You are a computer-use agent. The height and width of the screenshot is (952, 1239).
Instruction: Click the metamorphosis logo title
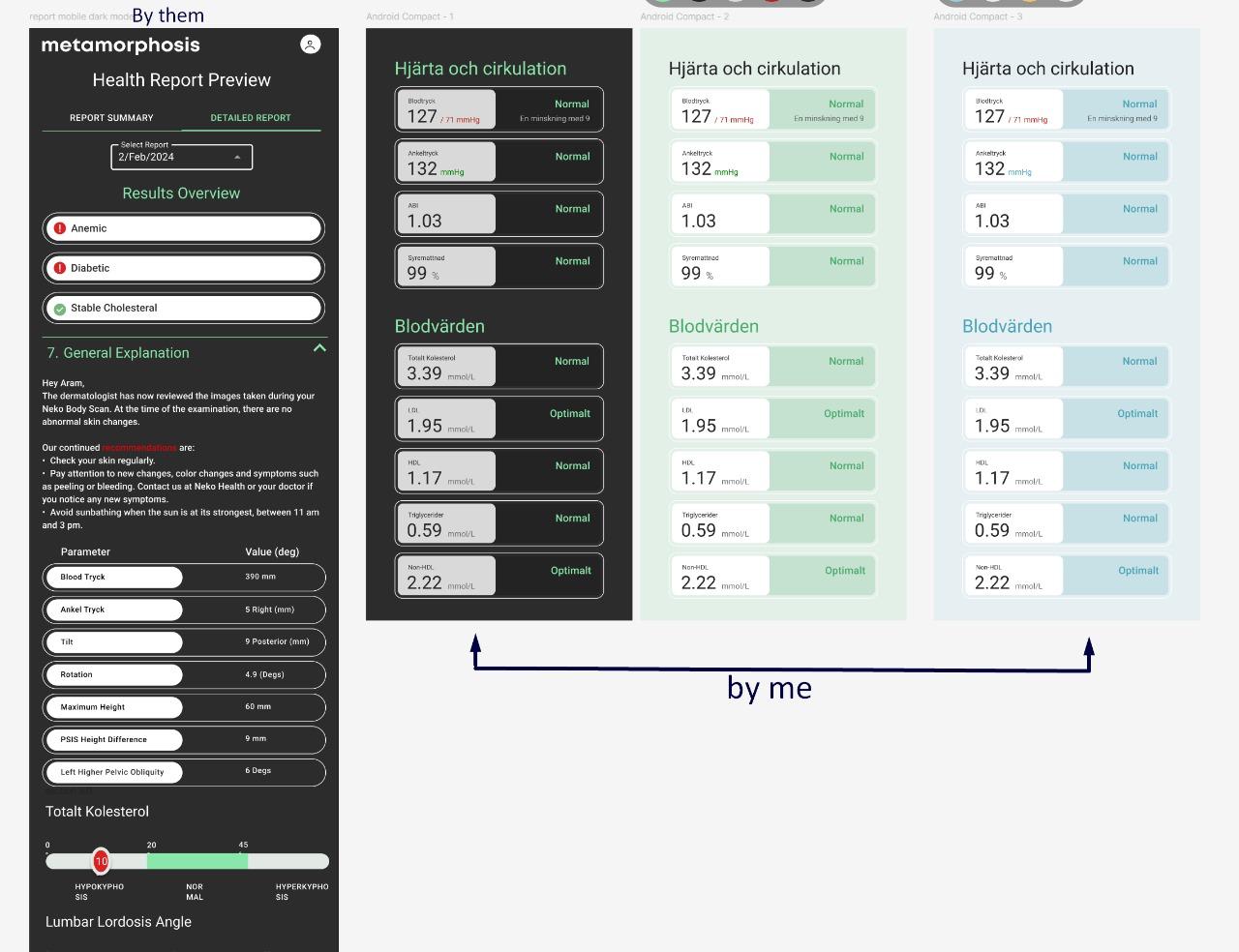(121, 45)
